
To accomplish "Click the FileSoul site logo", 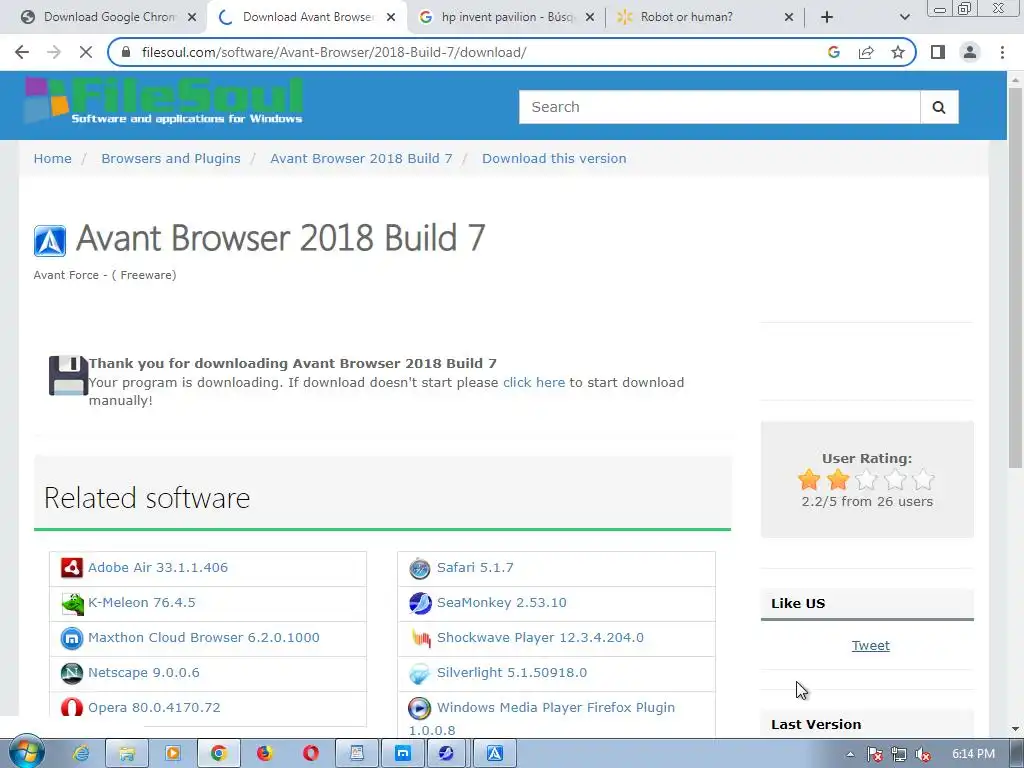I will tap(163, 101).
